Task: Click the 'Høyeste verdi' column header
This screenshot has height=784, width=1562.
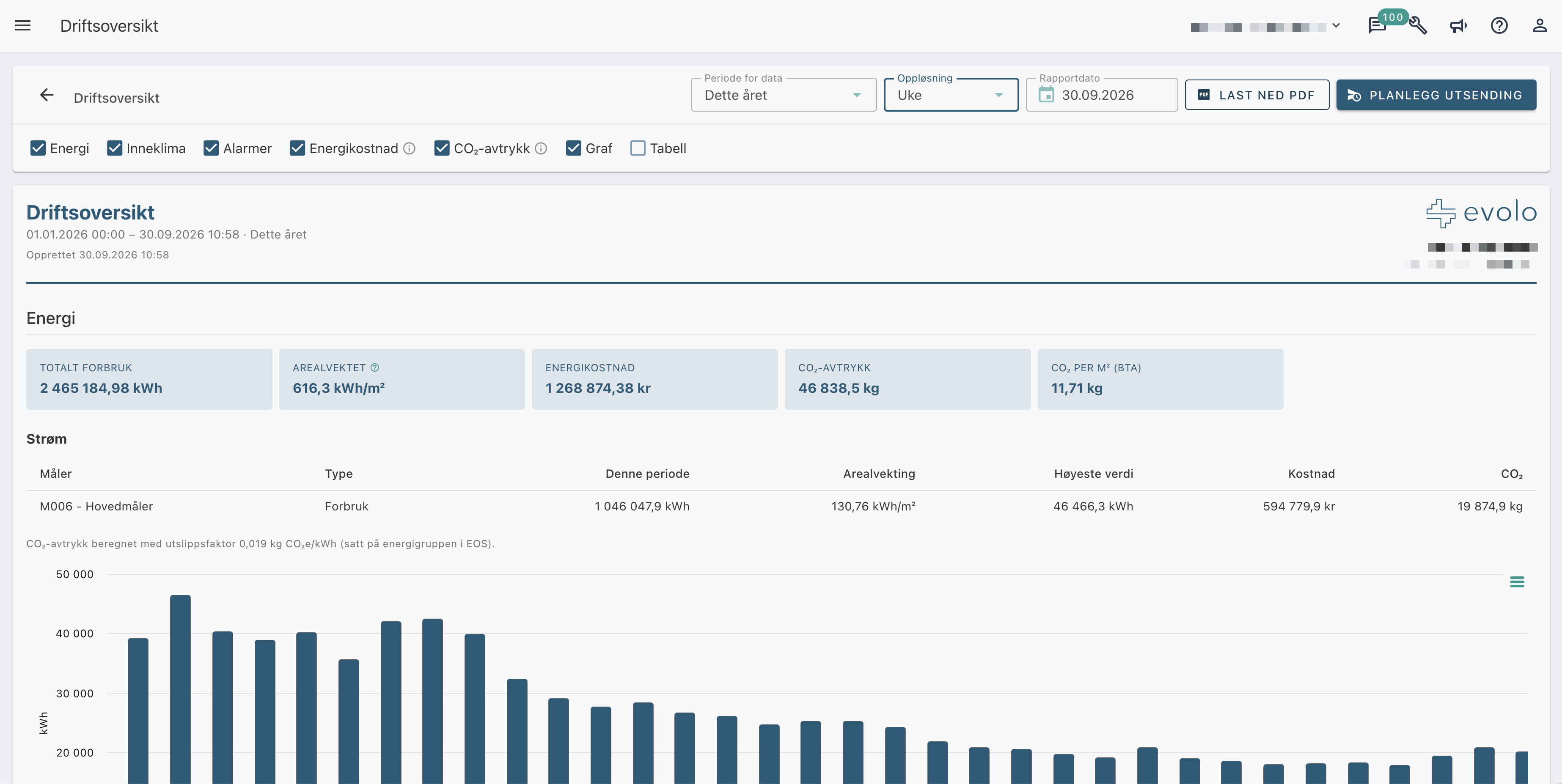Action: [1093, 474]
